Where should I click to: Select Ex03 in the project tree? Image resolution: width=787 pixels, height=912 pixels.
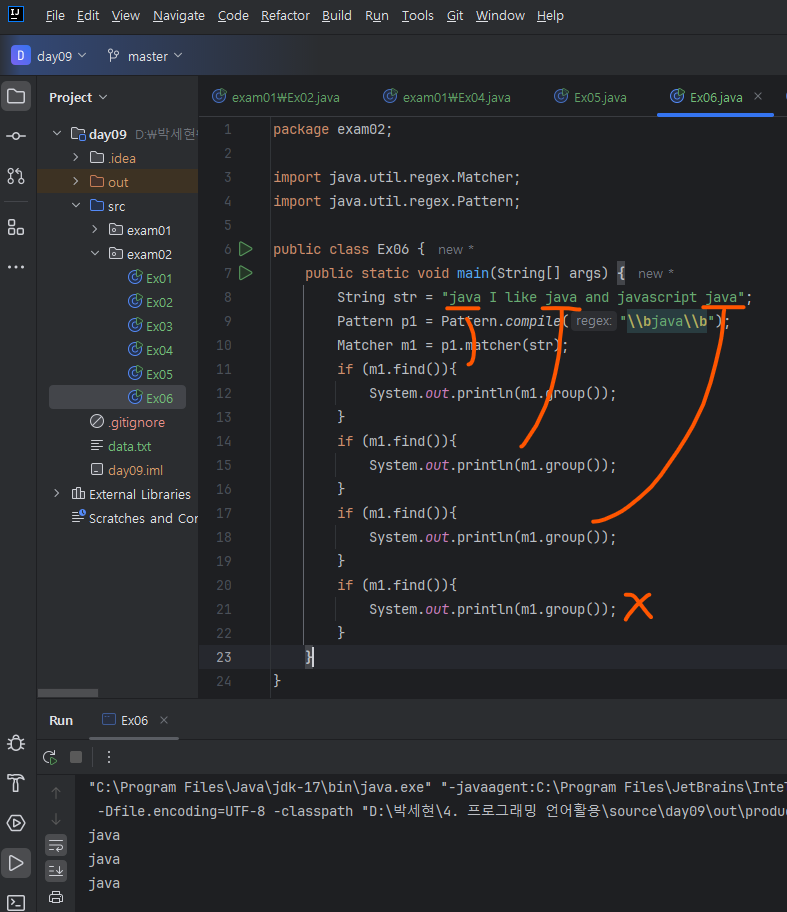(159, 326)
